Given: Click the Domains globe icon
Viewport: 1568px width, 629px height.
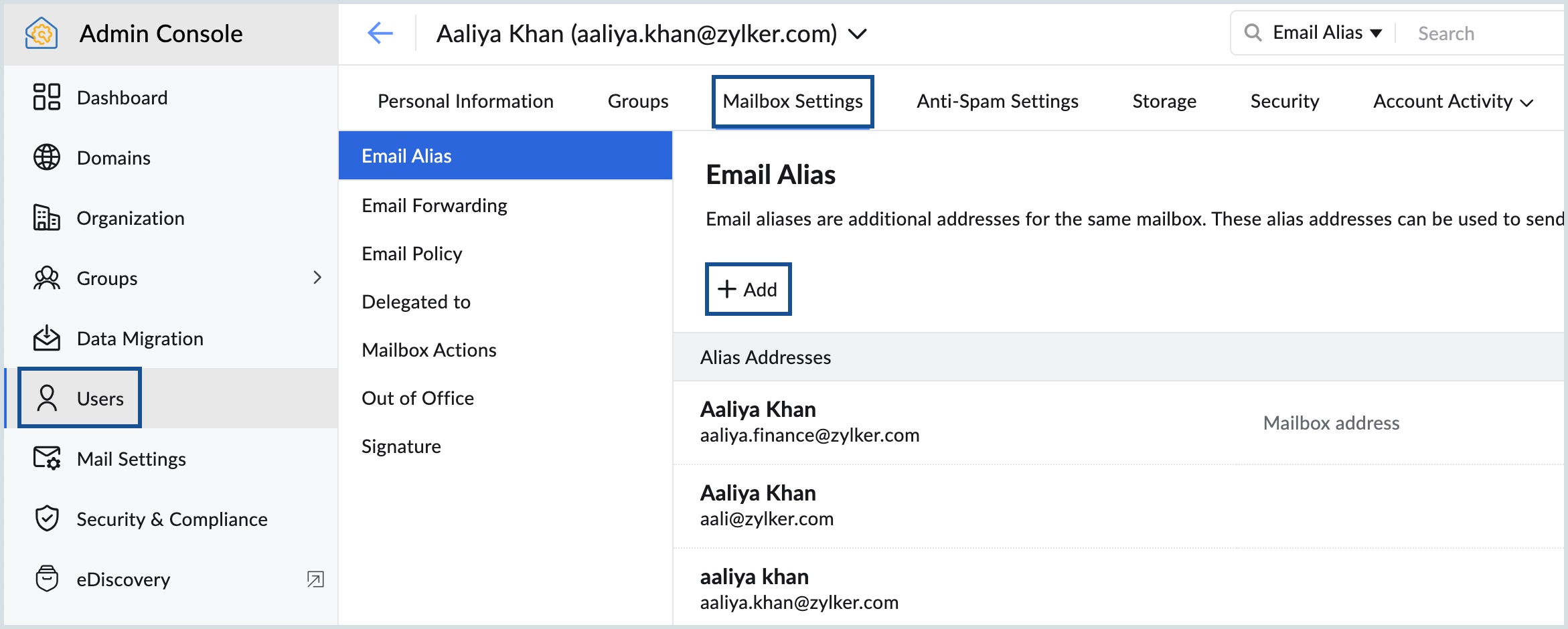Looking at the screenshot, I should pyautogui.click(x=47, y=157).
